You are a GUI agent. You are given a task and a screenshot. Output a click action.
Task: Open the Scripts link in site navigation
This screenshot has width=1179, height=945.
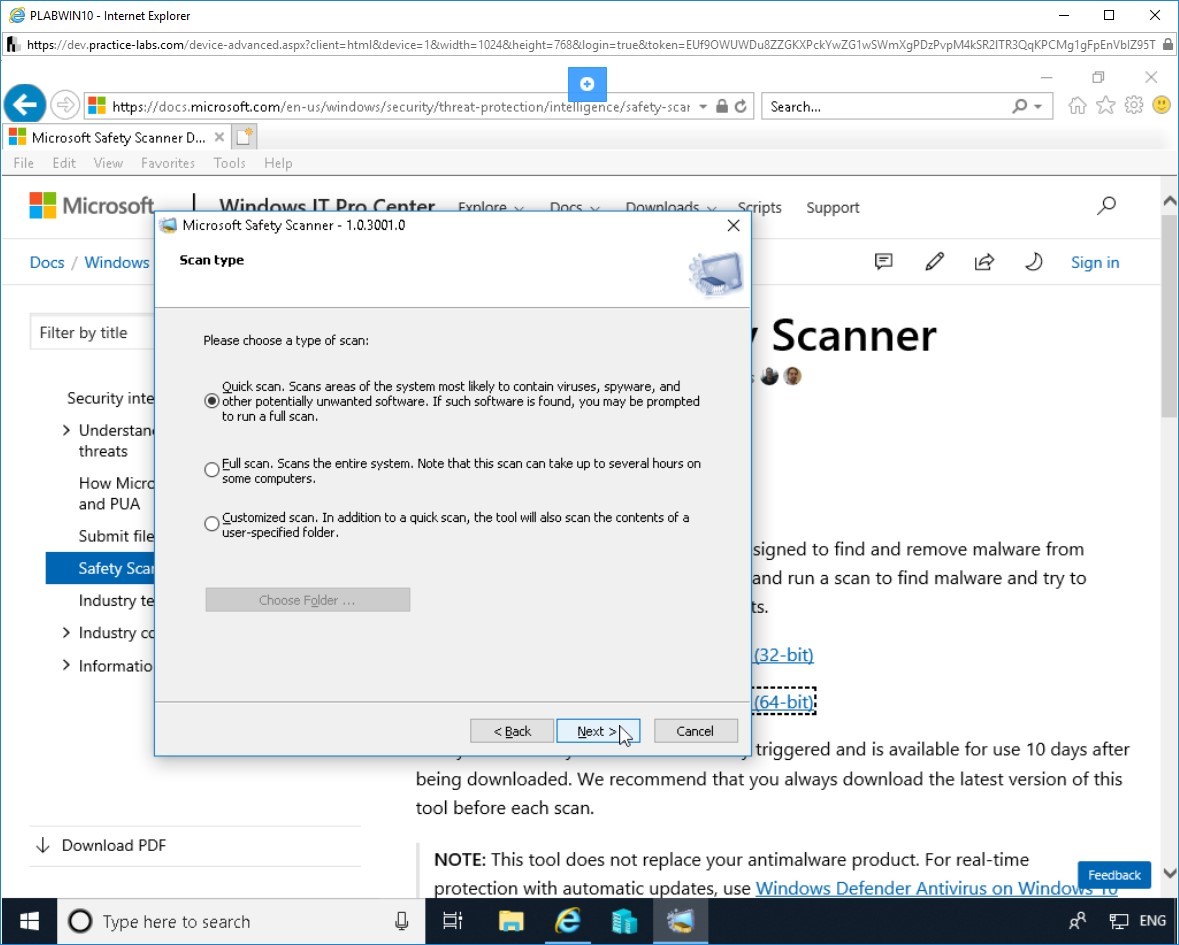(x=759, y=207)
